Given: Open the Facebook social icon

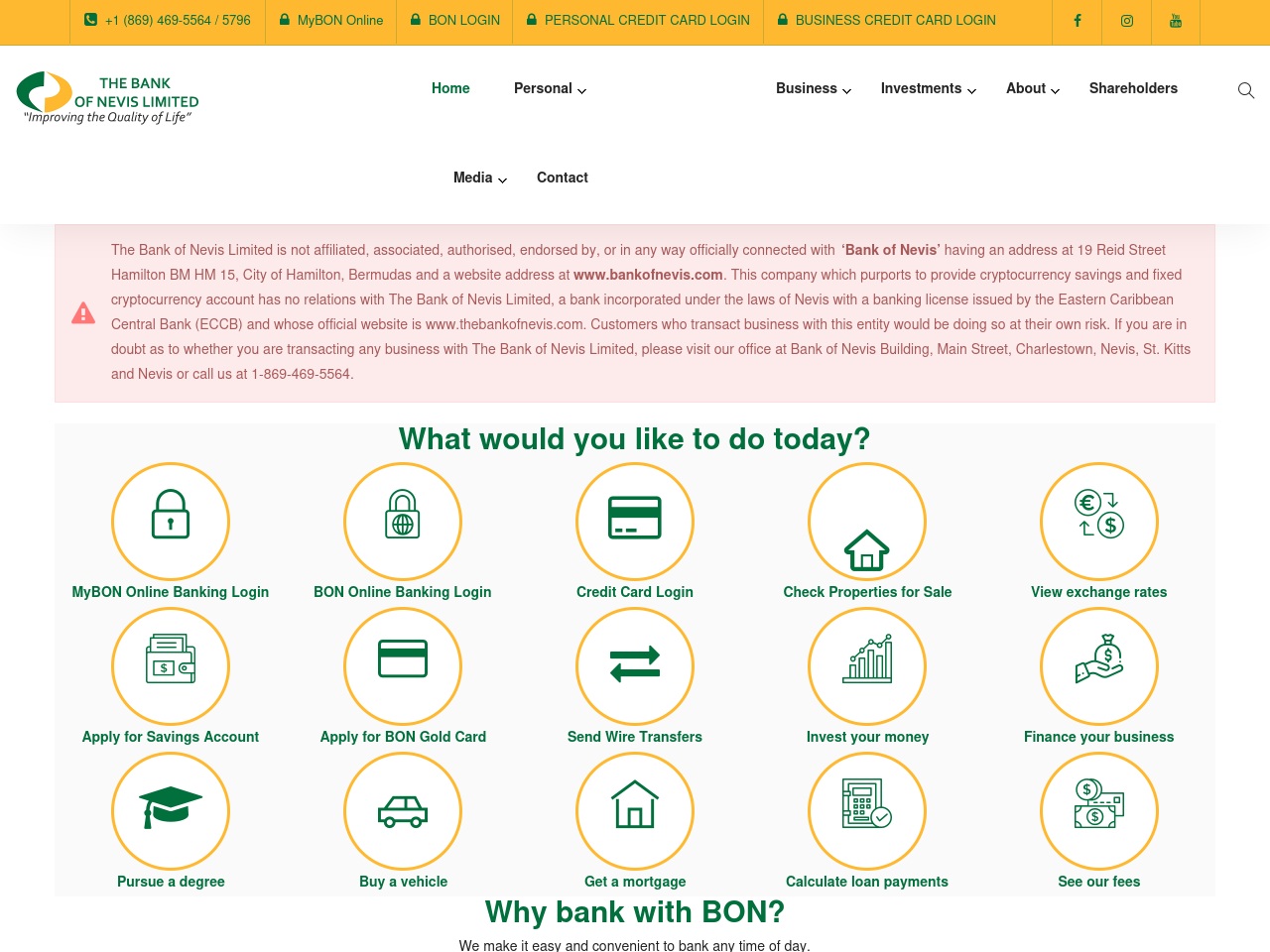Looking at the screenshot, I should (x=1078, y=21).
